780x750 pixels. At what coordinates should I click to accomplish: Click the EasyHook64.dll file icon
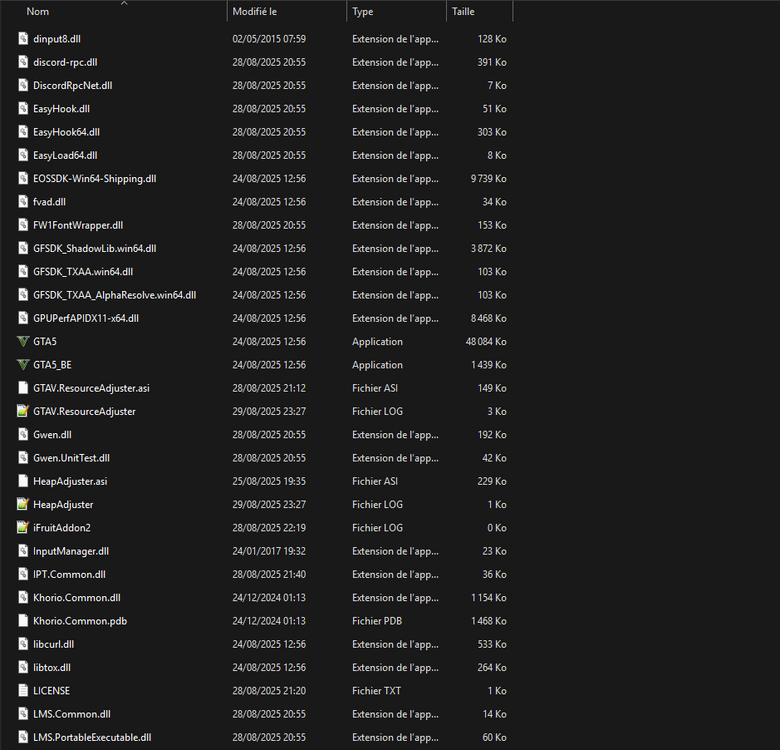pos(23,132)
